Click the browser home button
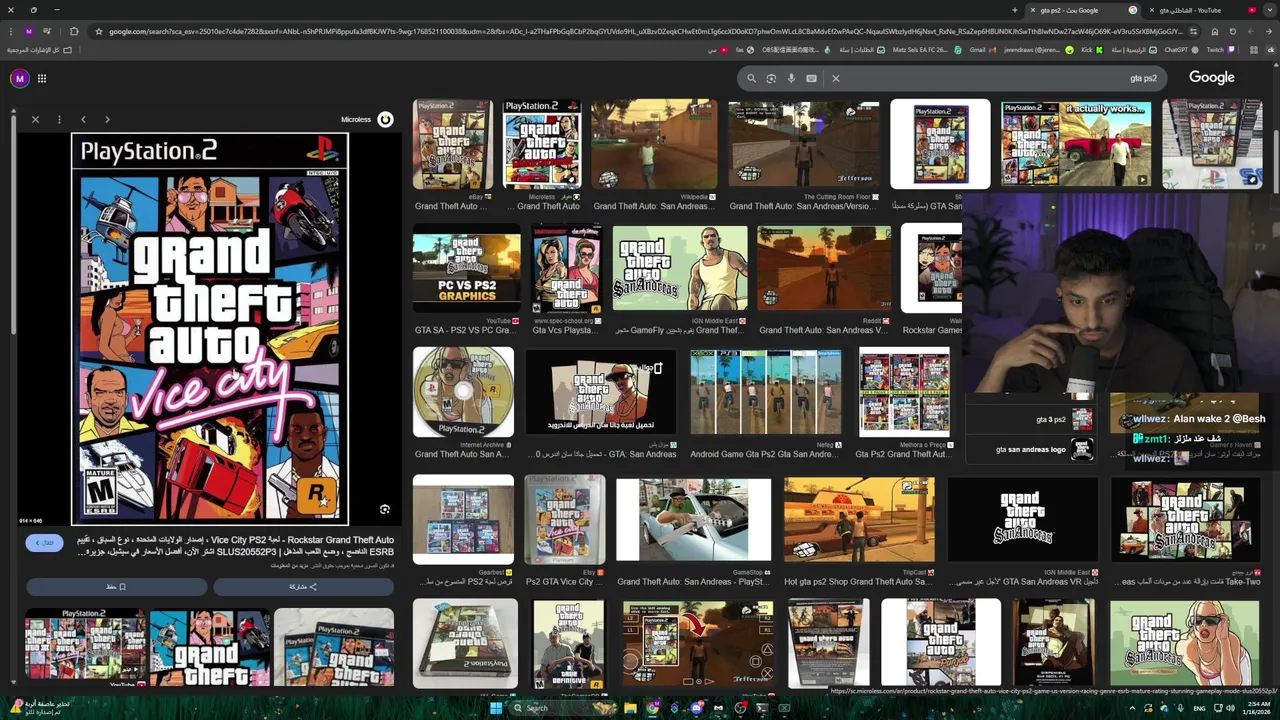 pyautogui.click(x=1214, y=31)
